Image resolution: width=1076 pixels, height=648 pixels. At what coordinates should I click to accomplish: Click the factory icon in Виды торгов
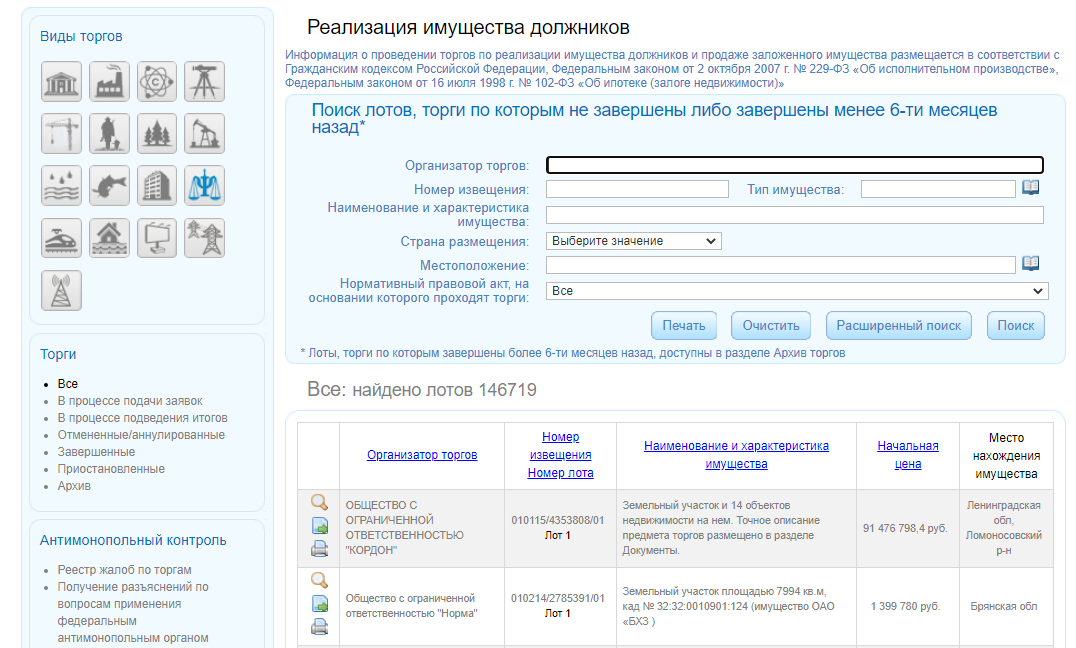(109, 81)
